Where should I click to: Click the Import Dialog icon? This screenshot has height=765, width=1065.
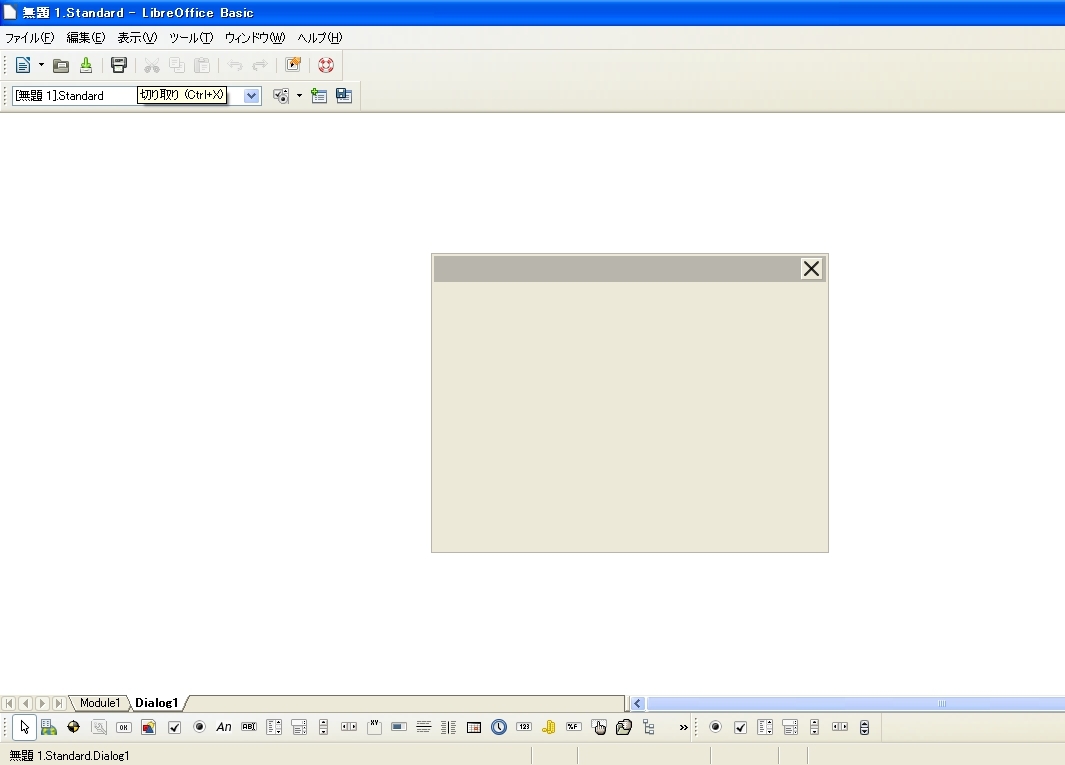coord(319,96)
